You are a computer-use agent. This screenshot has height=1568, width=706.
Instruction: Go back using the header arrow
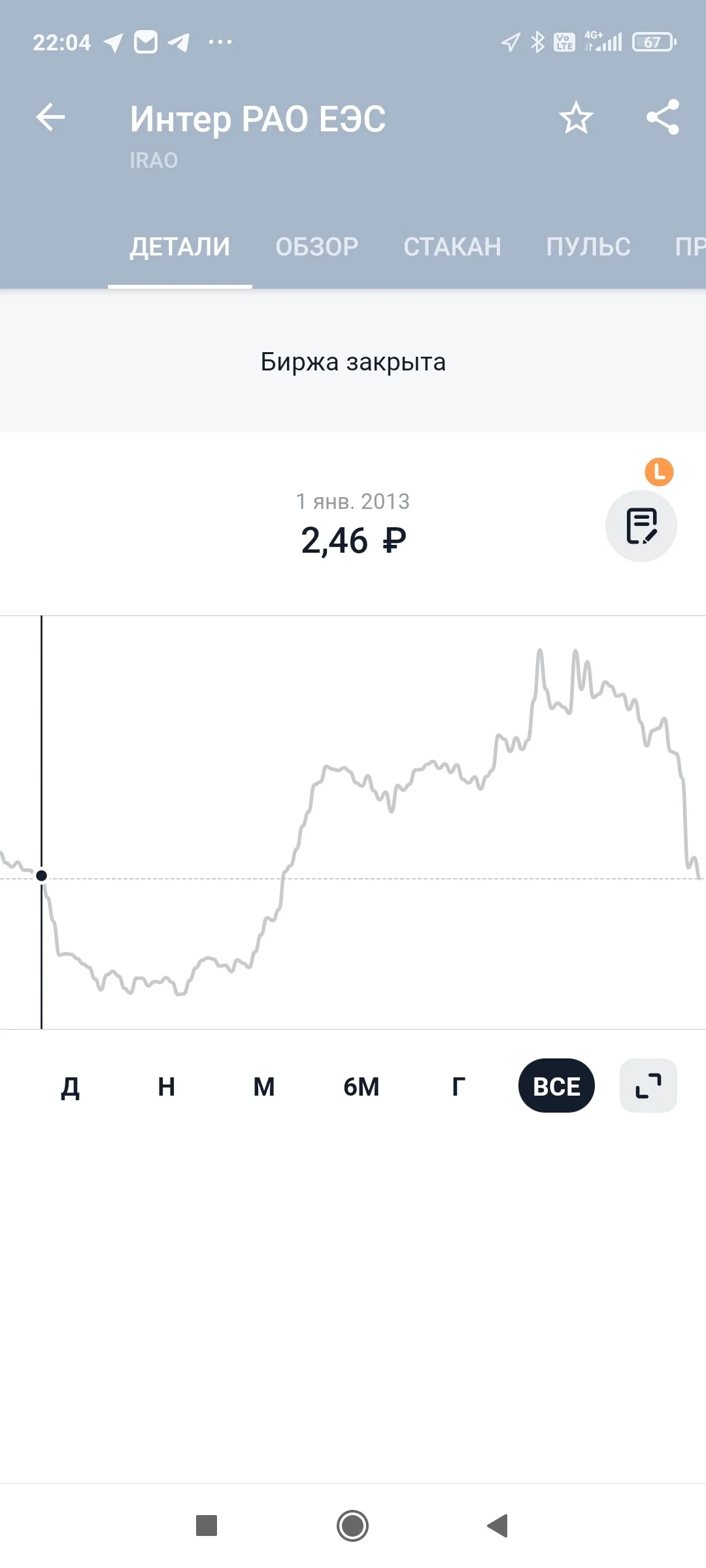(x=50, y=118)
